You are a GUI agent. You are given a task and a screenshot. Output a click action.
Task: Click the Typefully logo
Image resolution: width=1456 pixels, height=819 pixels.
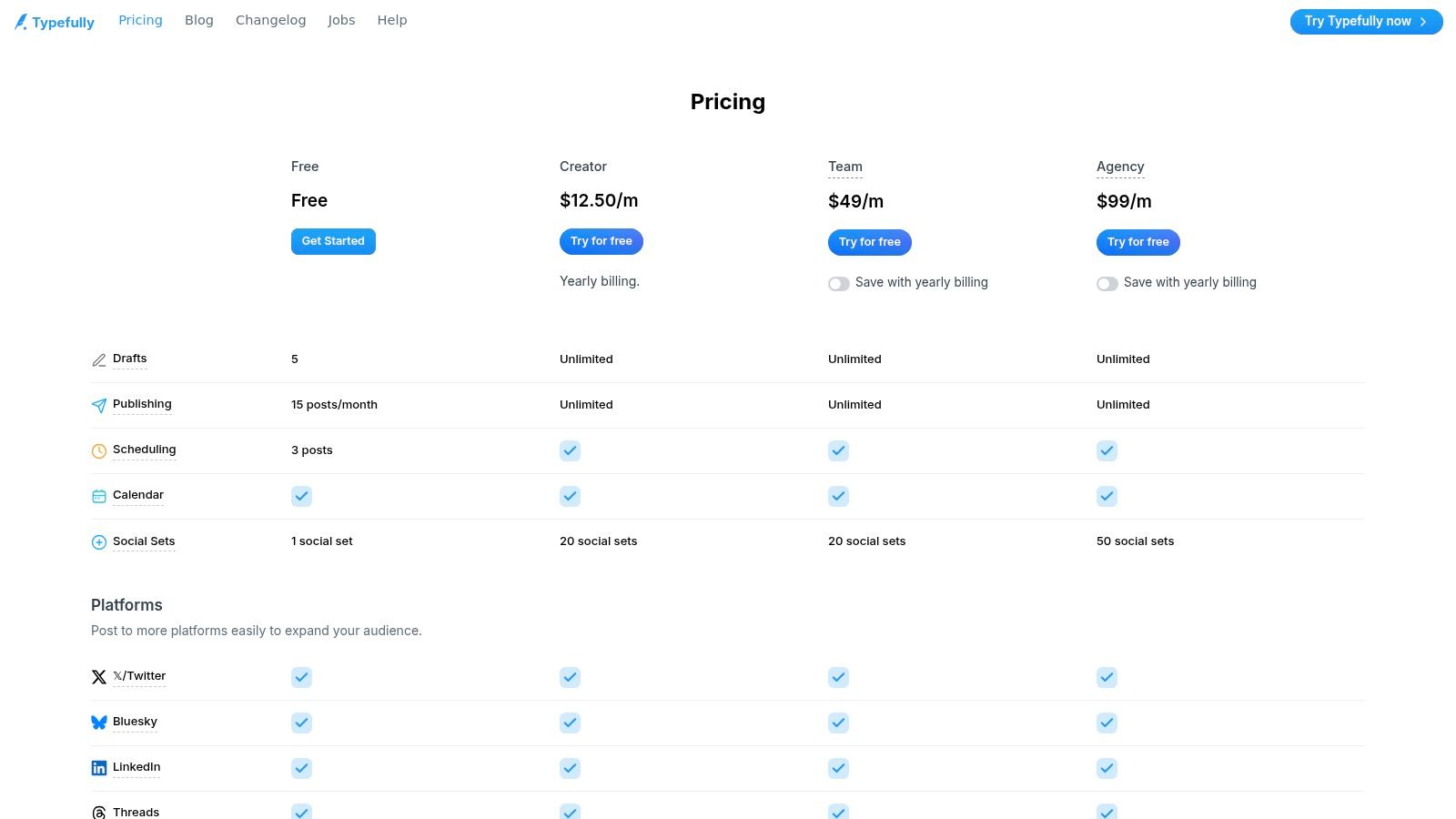point(54,21)
